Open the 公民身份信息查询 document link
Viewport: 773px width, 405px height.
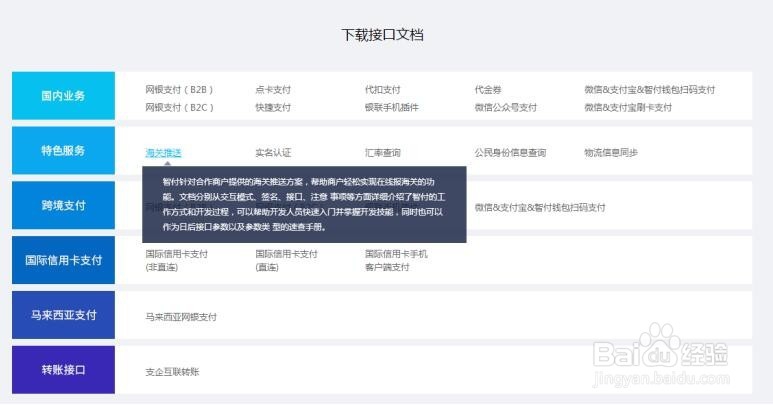click(x=510, y=153)
